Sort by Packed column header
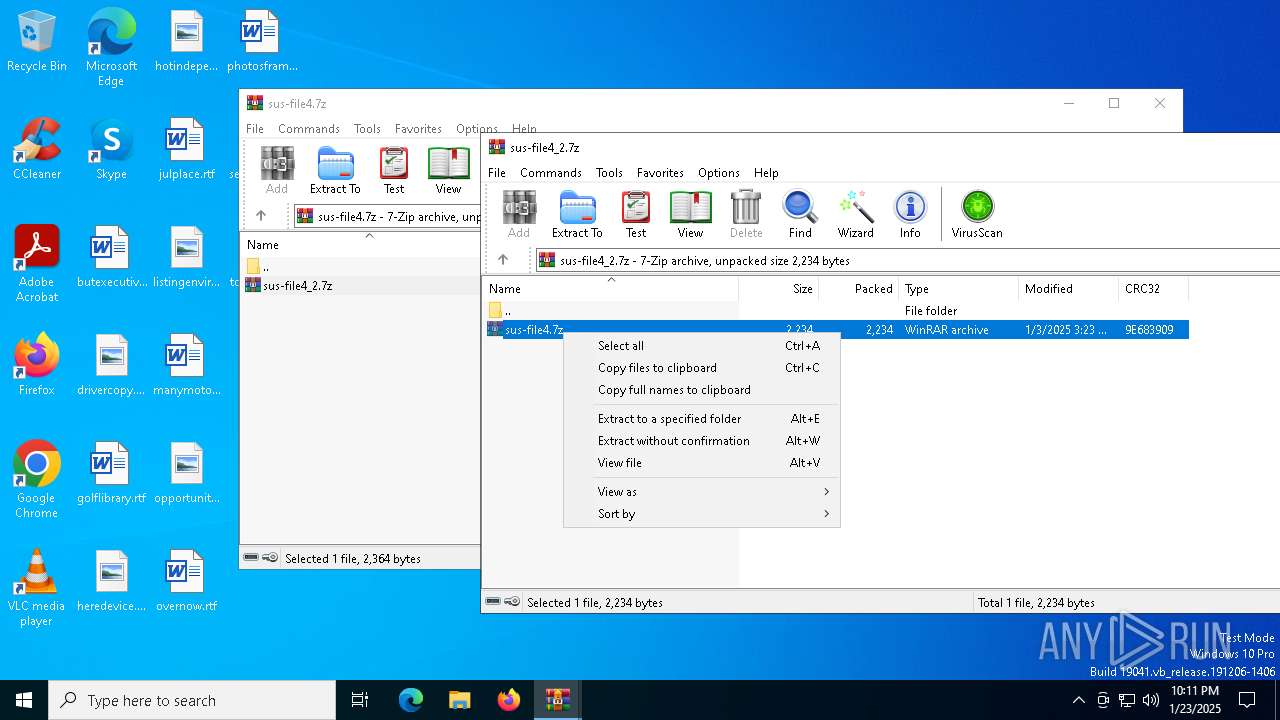Image resolution: width=1280 pixels, height=720 pixels. coord(859,289)
